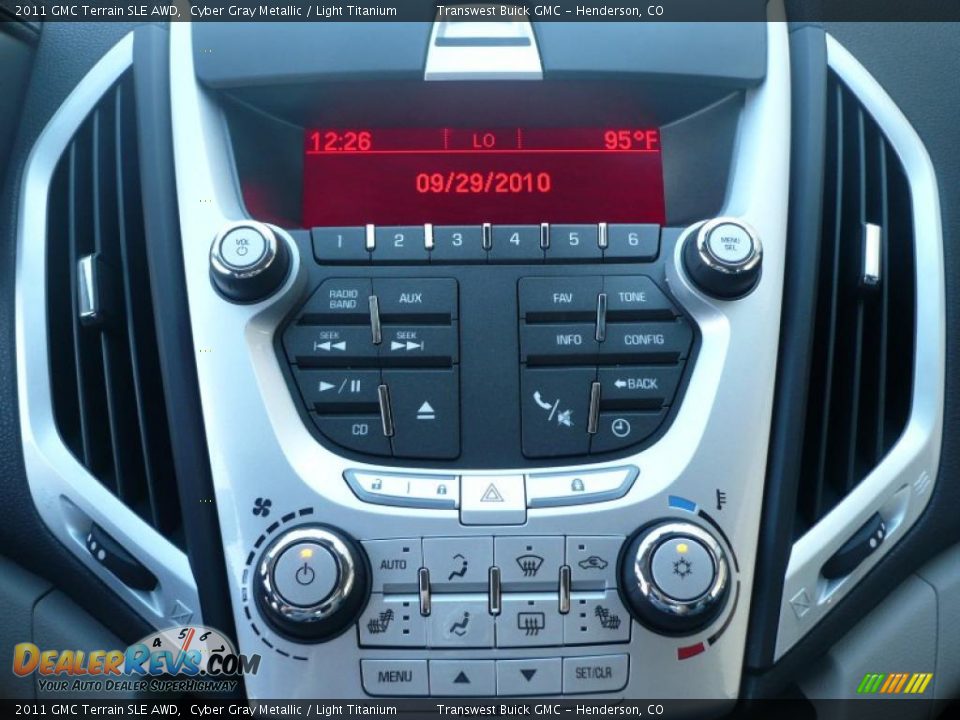This screenshot has width=960, height=720.
Task: Activate the driver heated seat button
Action: coord(389,623)
